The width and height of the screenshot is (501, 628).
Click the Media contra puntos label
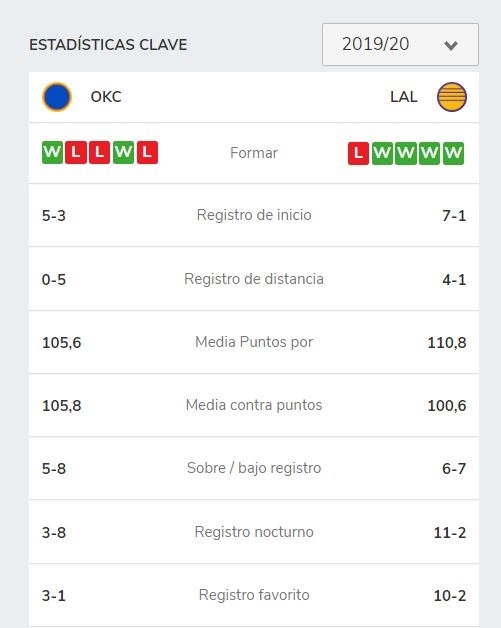pos(254,405)
